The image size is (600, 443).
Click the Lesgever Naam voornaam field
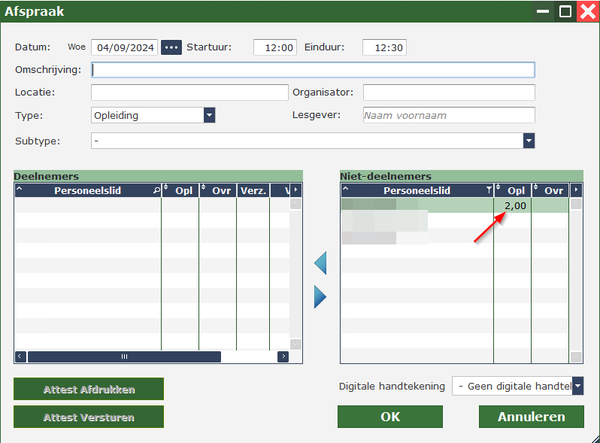449,115
